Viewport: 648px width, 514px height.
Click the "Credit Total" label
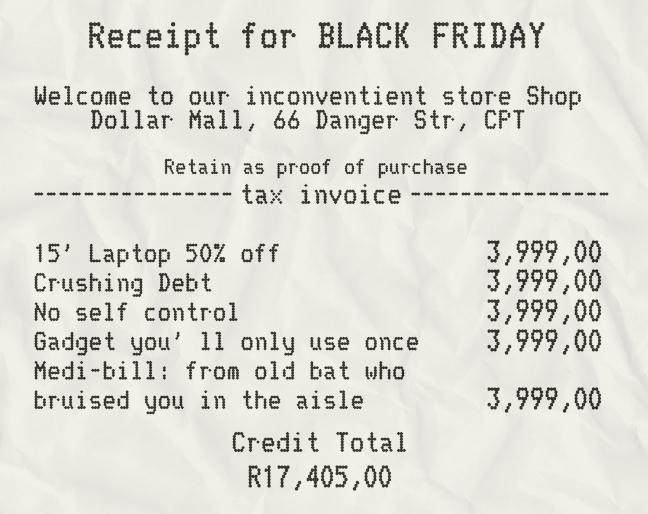[319, 443]
